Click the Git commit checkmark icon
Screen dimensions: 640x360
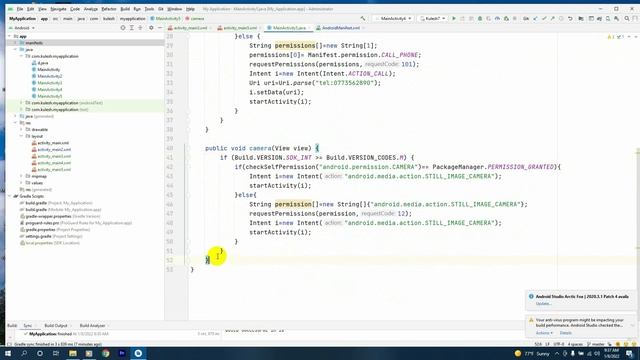[x=544, y=18]
